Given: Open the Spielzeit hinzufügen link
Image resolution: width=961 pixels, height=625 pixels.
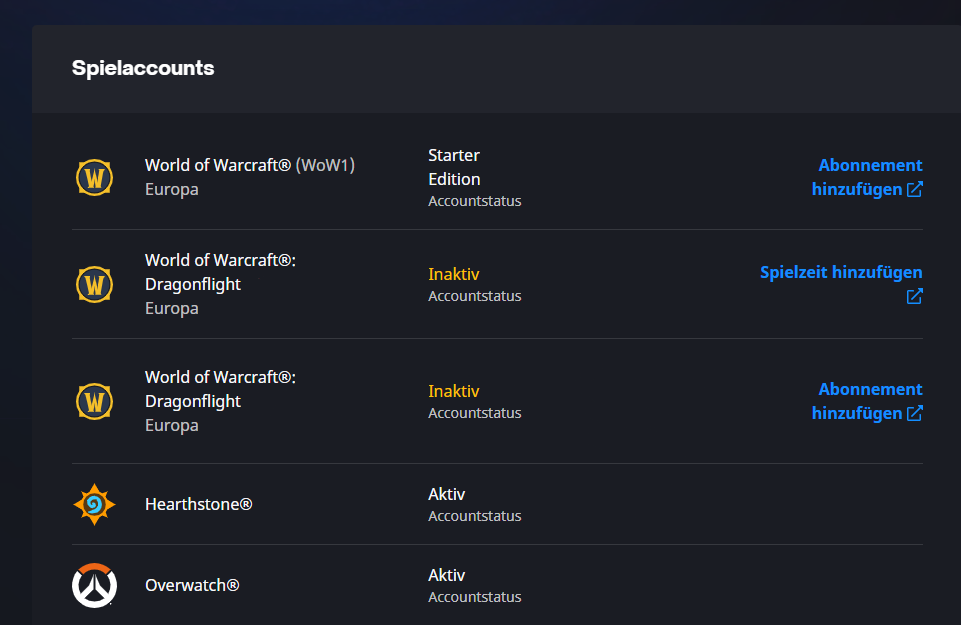Looking at the screenshot, I should tap(840, 272).
